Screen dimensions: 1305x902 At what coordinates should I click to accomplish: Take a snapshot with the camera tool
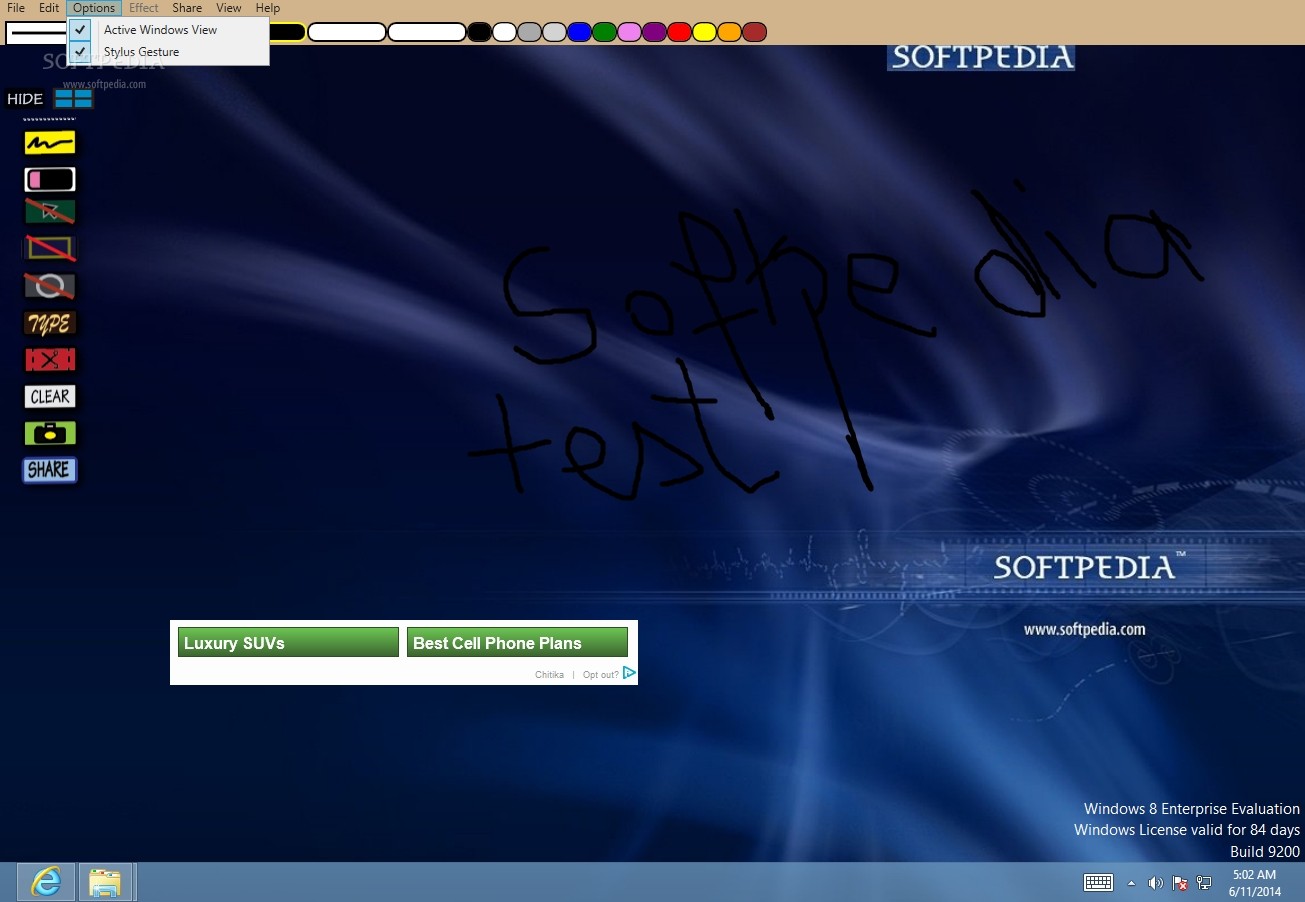(50, 433)
